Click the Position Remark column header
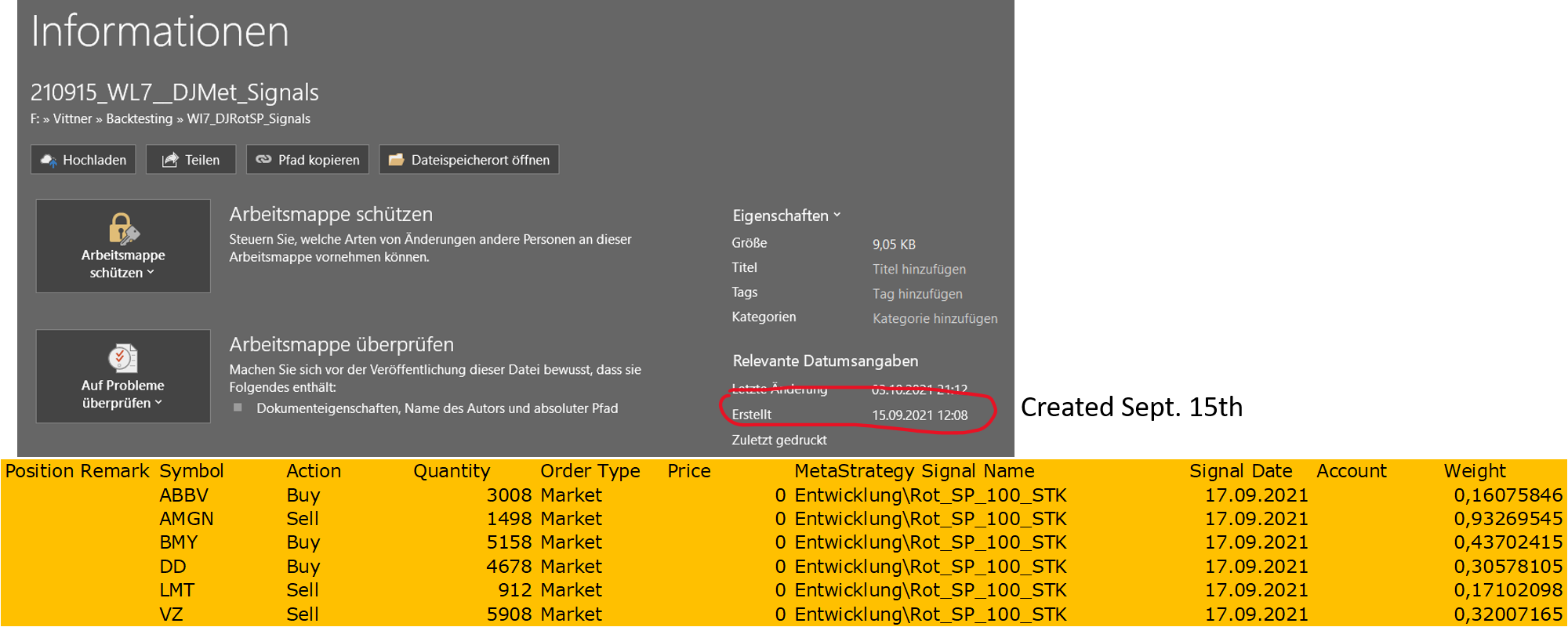The height and width of the screenshot is (627, 1568). click(77, 471)
